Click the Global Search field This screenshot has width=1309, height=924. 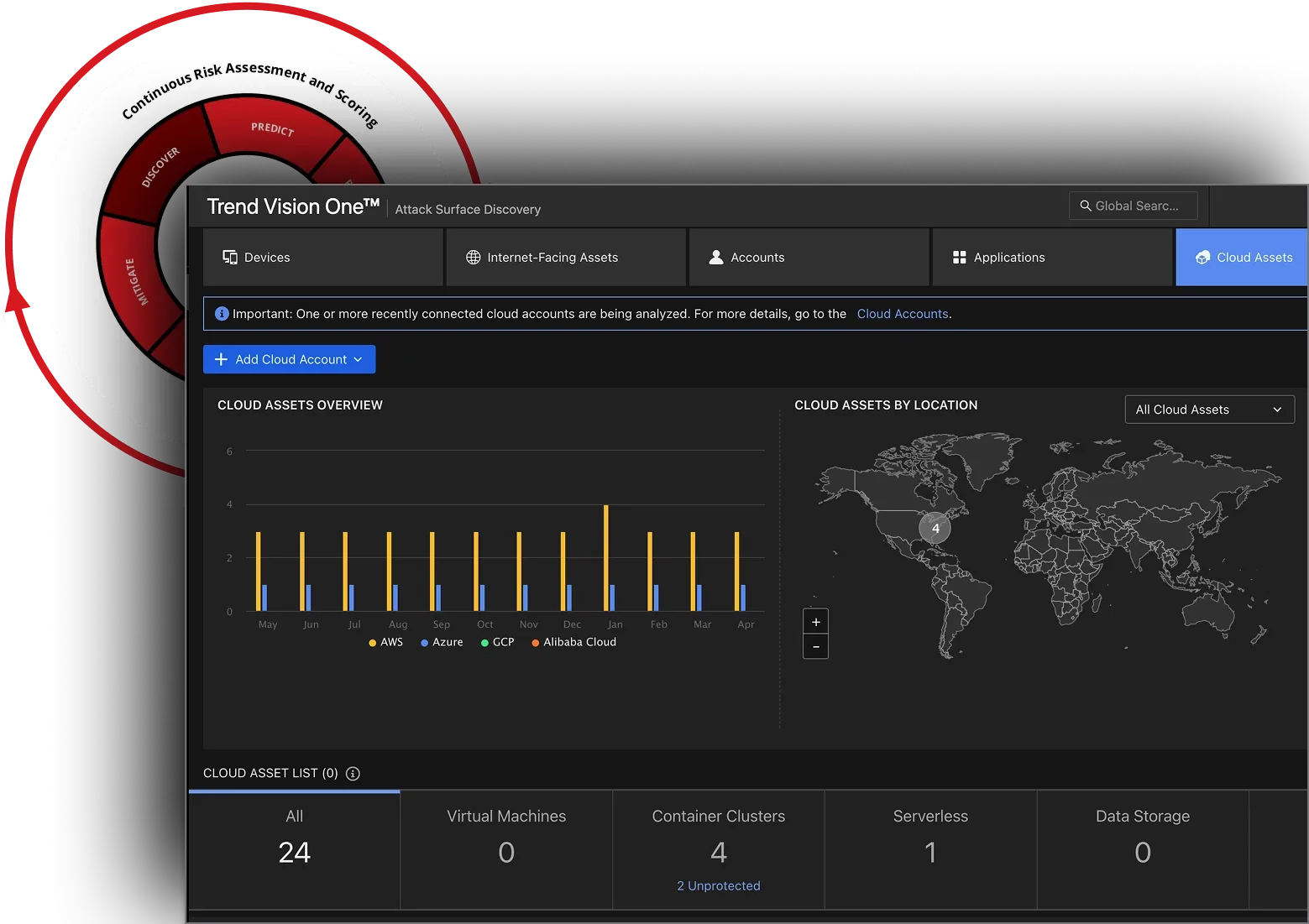click(1133, 206)
